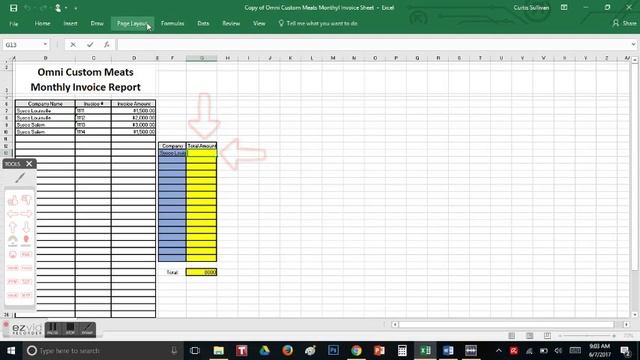This screenshot has height=360, width=640.
Task: Select the Company Name header cell
Action: [45, 104]
